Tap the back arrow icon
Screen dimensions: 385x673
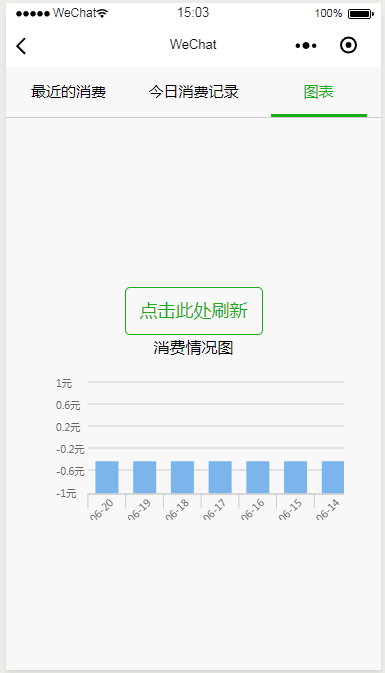coord(21,46)
